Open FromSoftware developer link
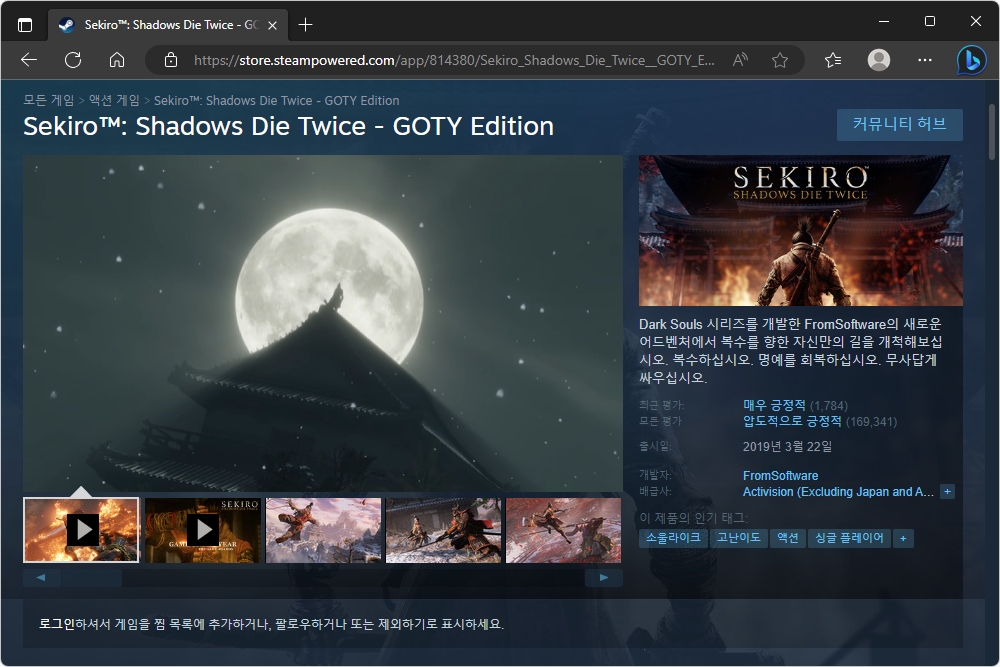The image size is (1000, 667). pos(781,476)
